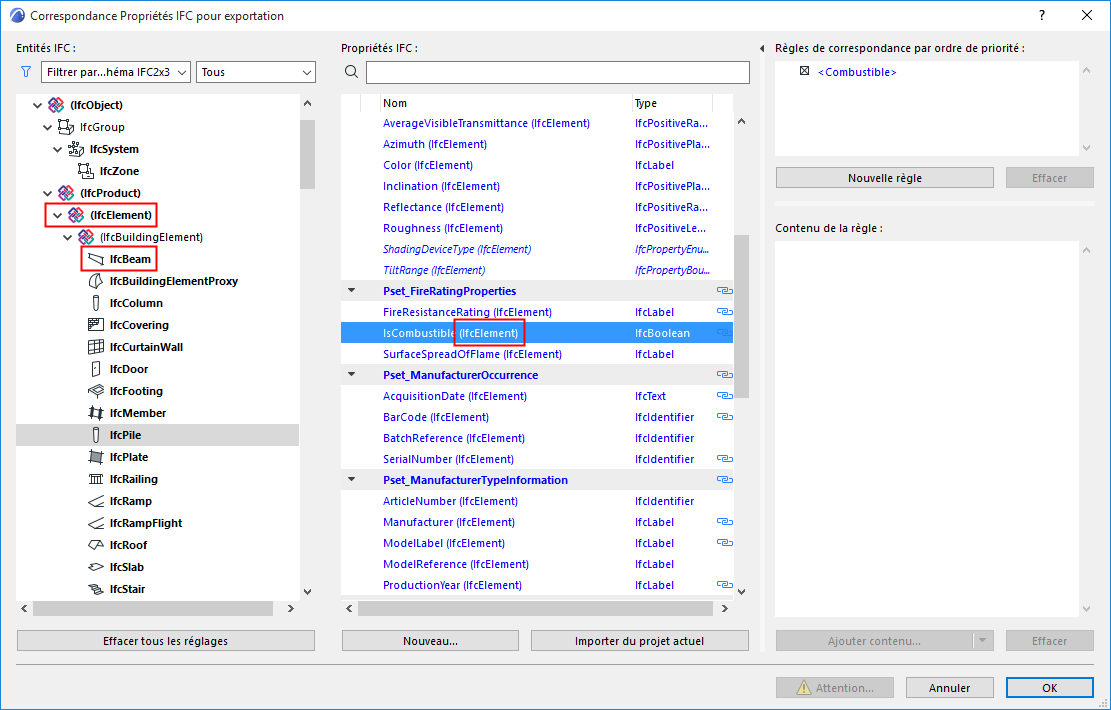Collapse the (IfcBuildingElement) tree node

tap(67, 237)
